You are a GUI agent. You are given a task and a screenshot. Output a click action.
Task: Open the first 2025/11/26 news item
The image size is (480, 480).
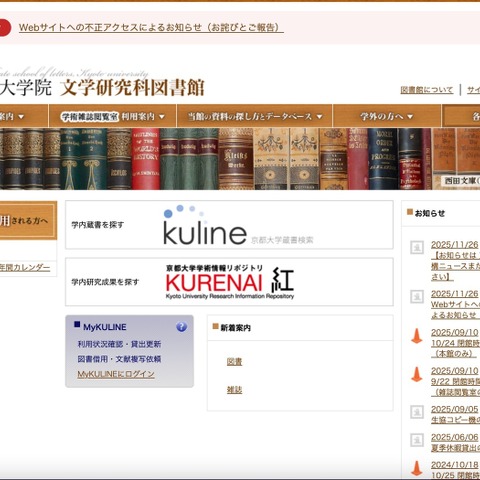click(455, 261)
